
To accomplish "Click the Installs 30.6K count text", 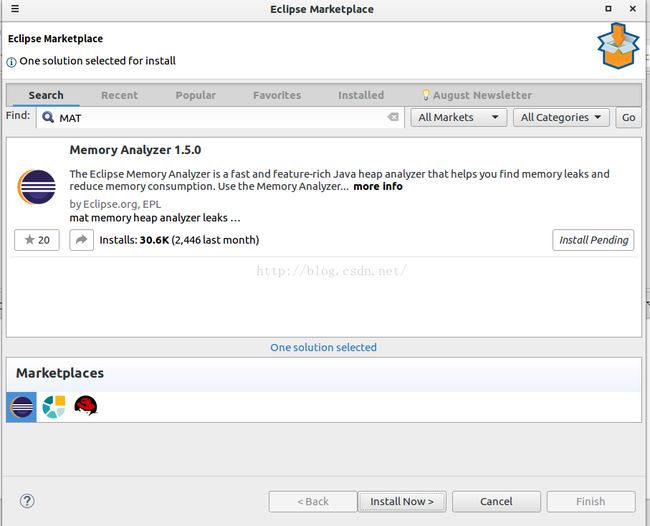I will tap(179, 240).
